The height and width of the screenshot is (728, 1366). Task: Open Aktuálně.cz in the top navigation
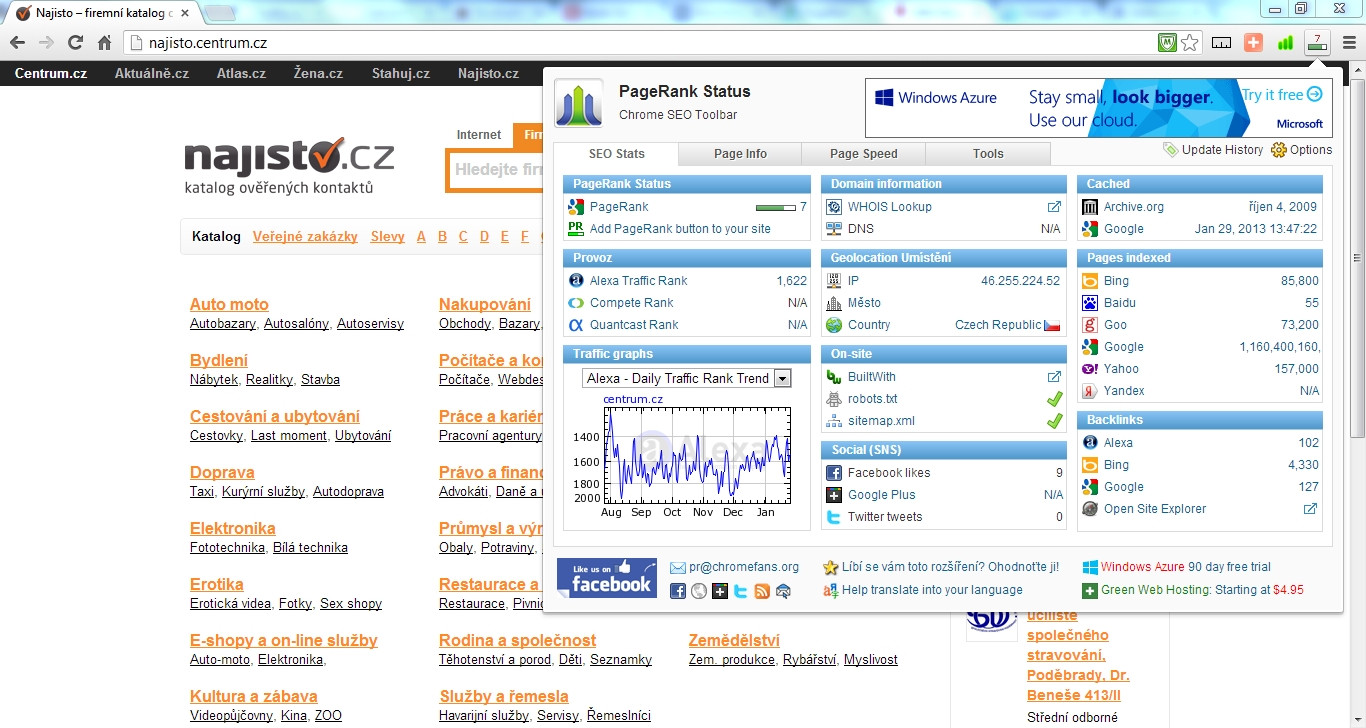(152, 73)
